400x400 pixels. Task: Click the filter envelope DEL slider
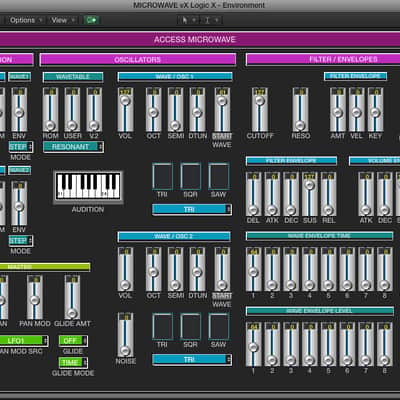[x=253, y=194]
